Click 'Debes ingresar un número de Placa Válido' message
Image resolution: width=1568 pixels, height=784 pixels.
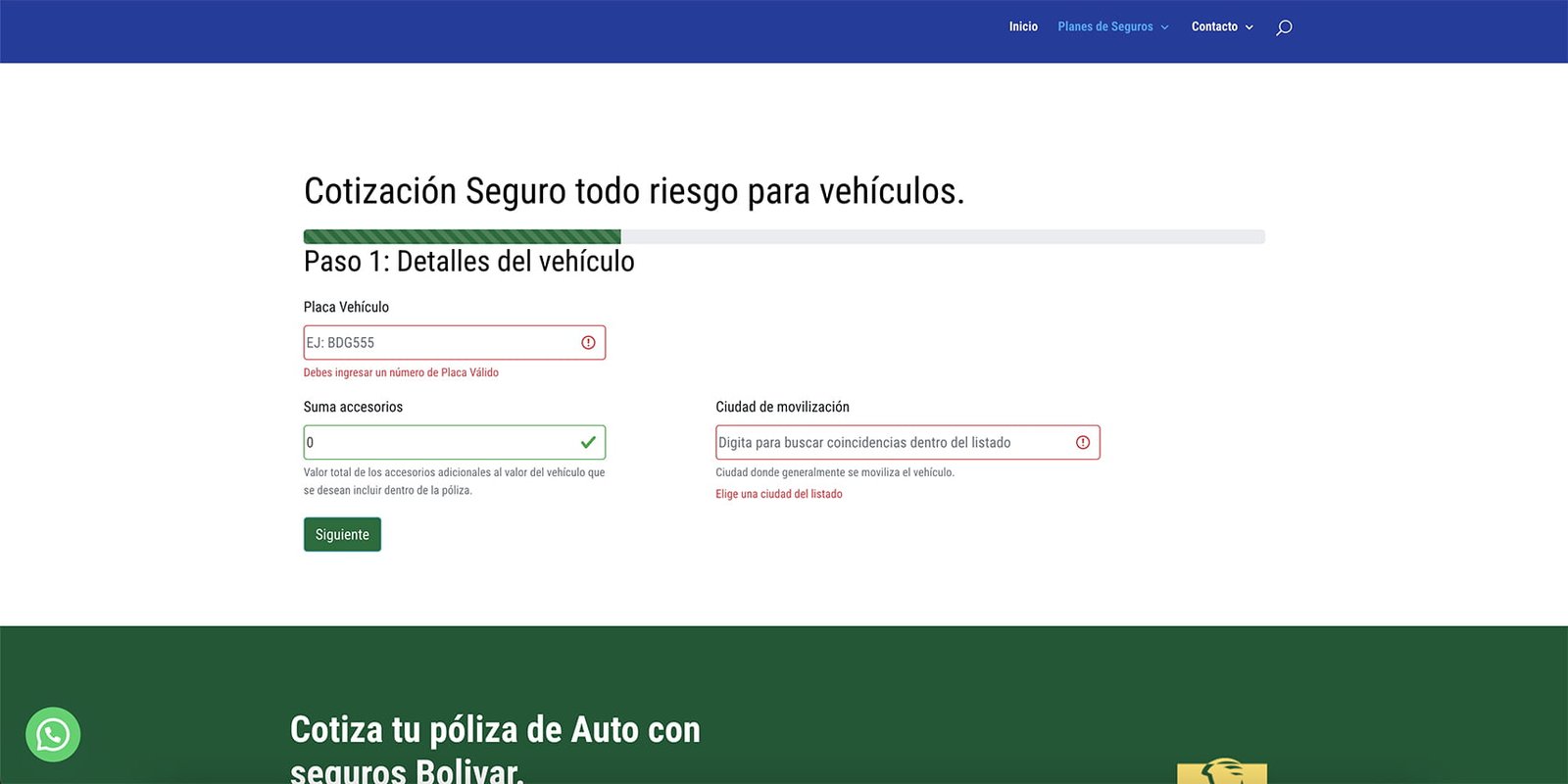pos(401,372)
